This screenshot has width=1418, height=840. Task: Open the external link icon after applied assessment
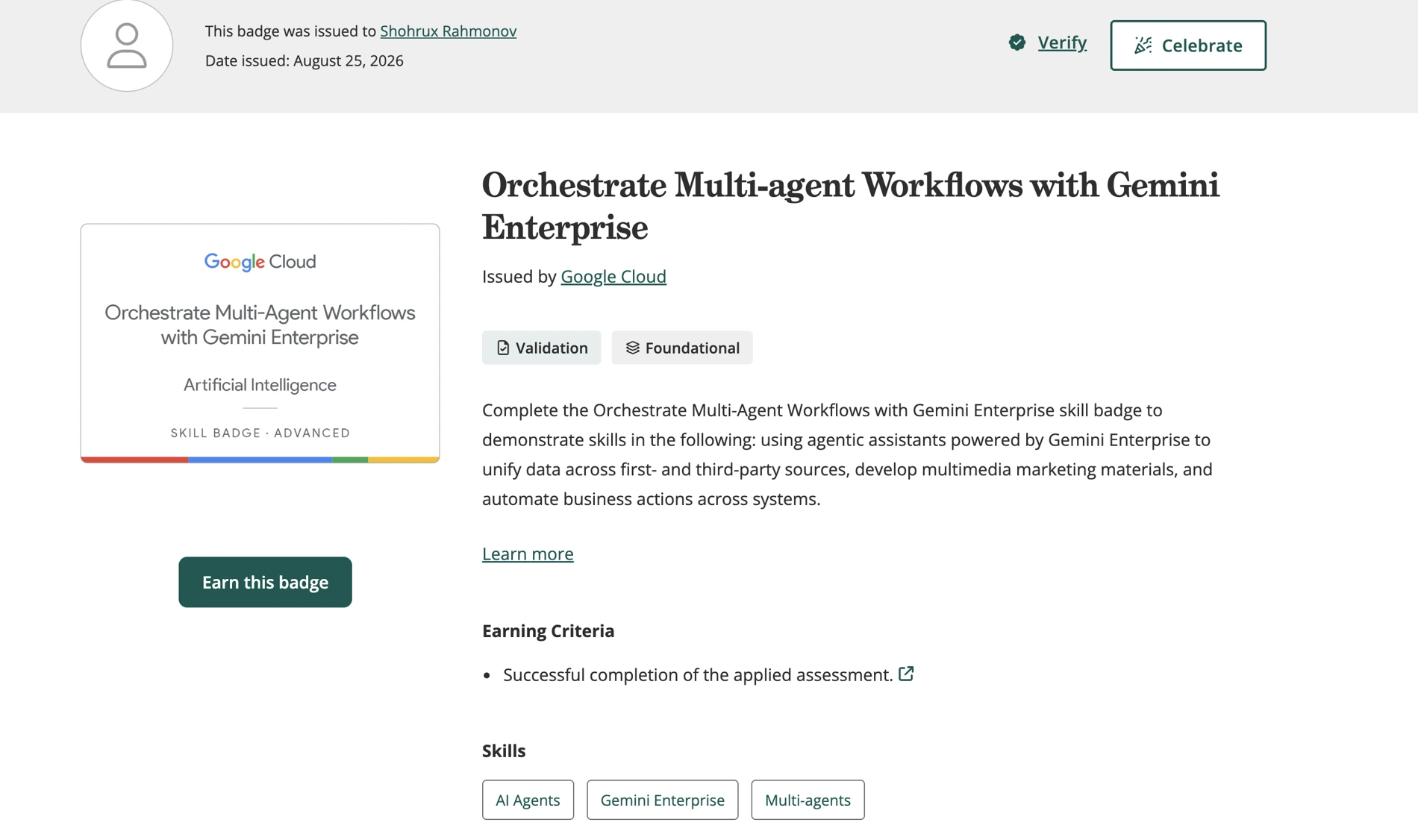pos(906,674)
